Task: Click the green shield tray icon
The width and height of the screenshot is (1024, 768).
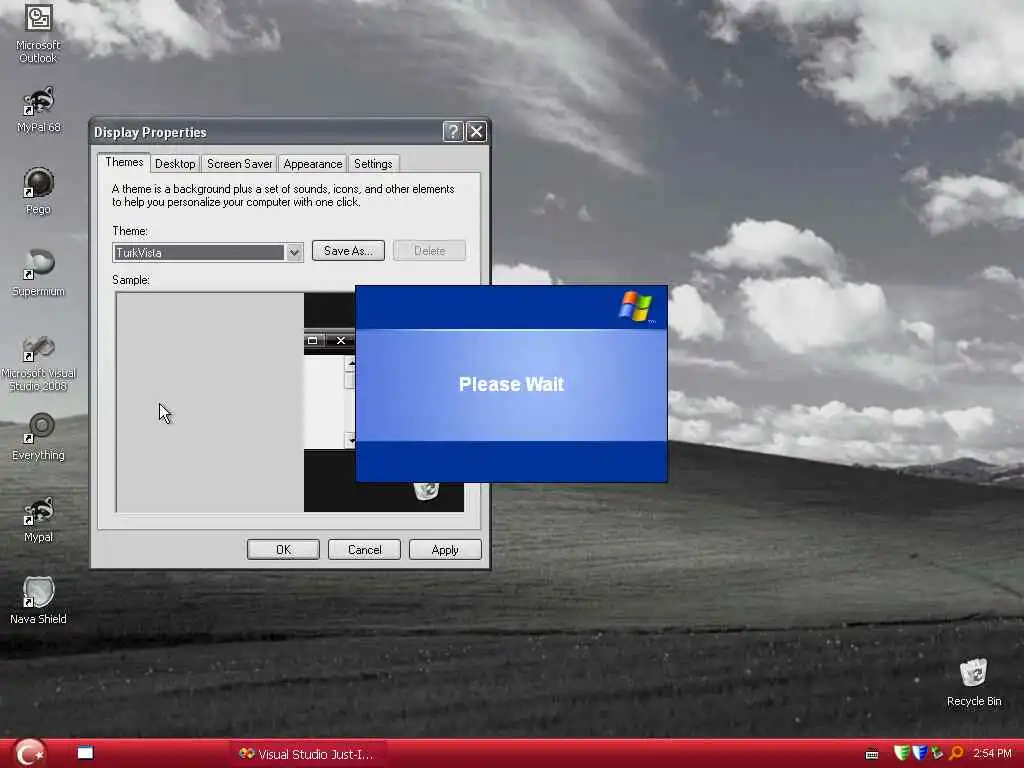Action: point(901,753)
